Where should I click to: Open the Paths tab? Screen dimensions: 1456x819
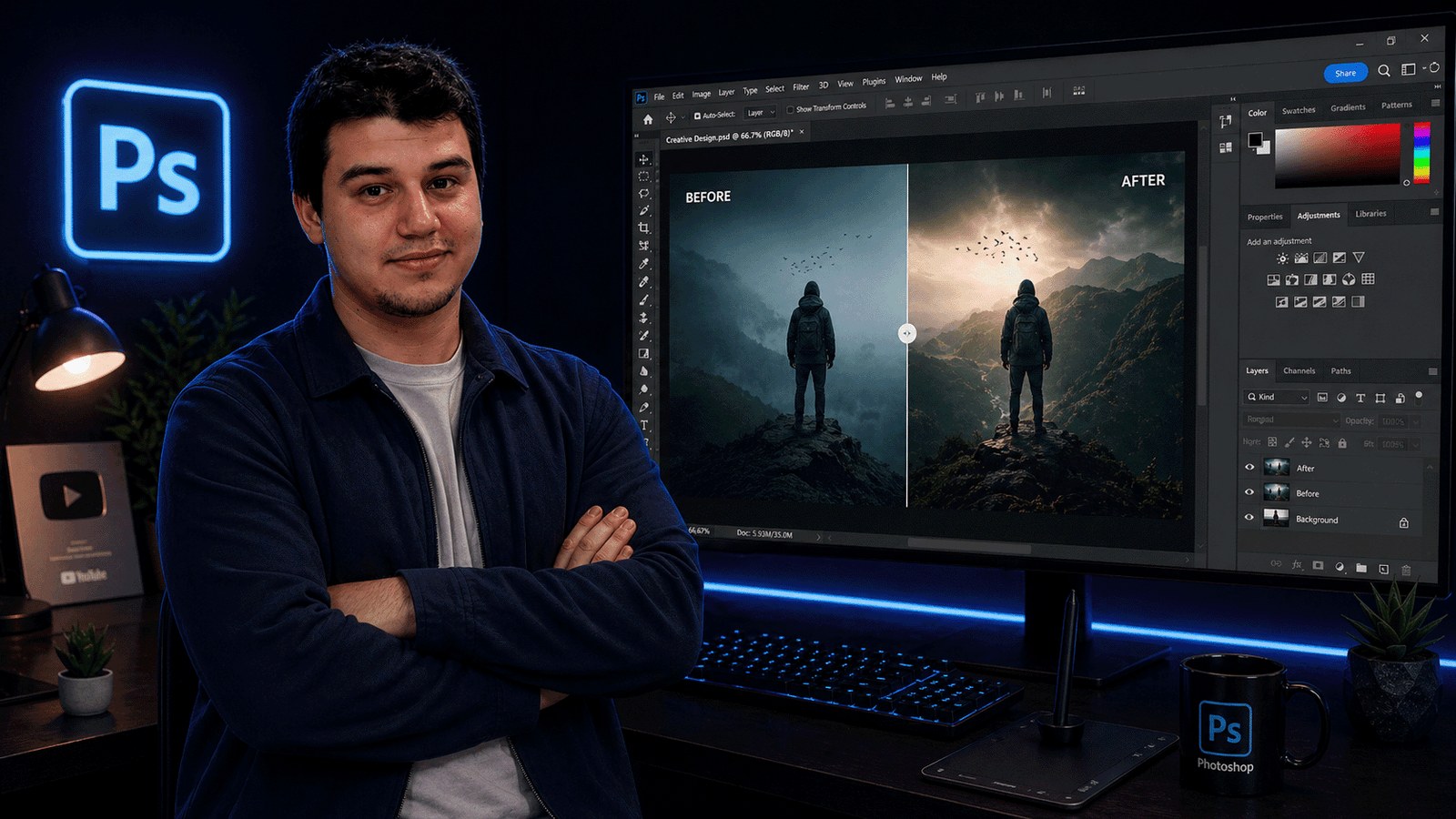1340,370
